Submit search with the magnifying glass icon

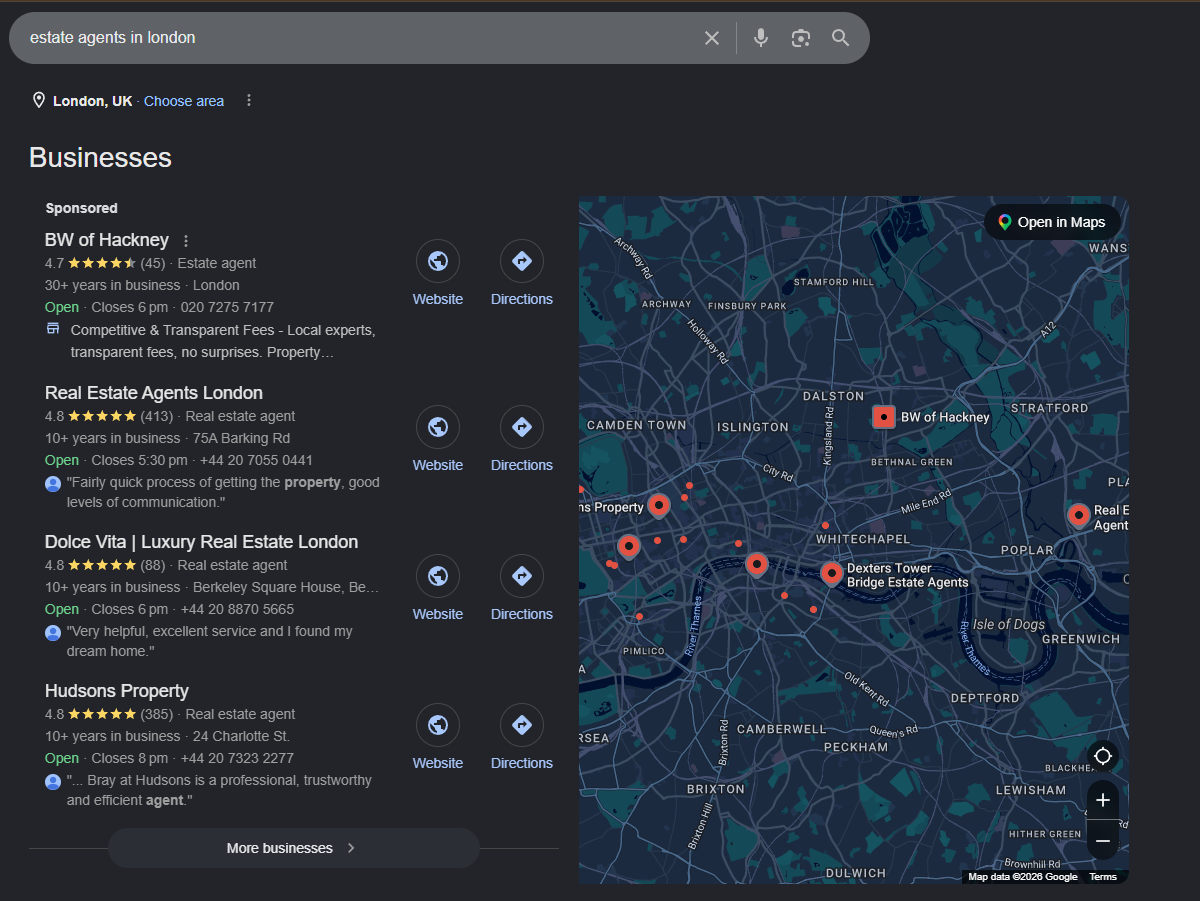[x=841, y=38]
